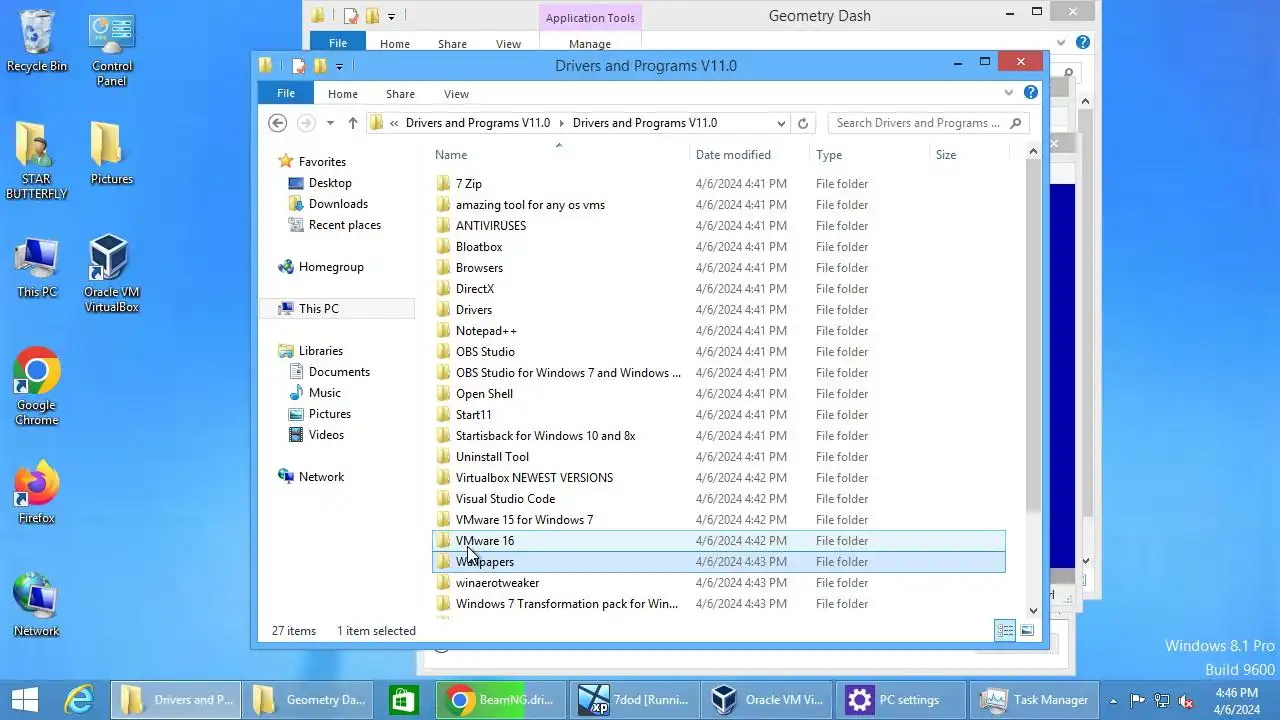Viewport: 1280px width, 720px height.
Task: Open Explorer help question mark icon
Action: pos(1031,92)
